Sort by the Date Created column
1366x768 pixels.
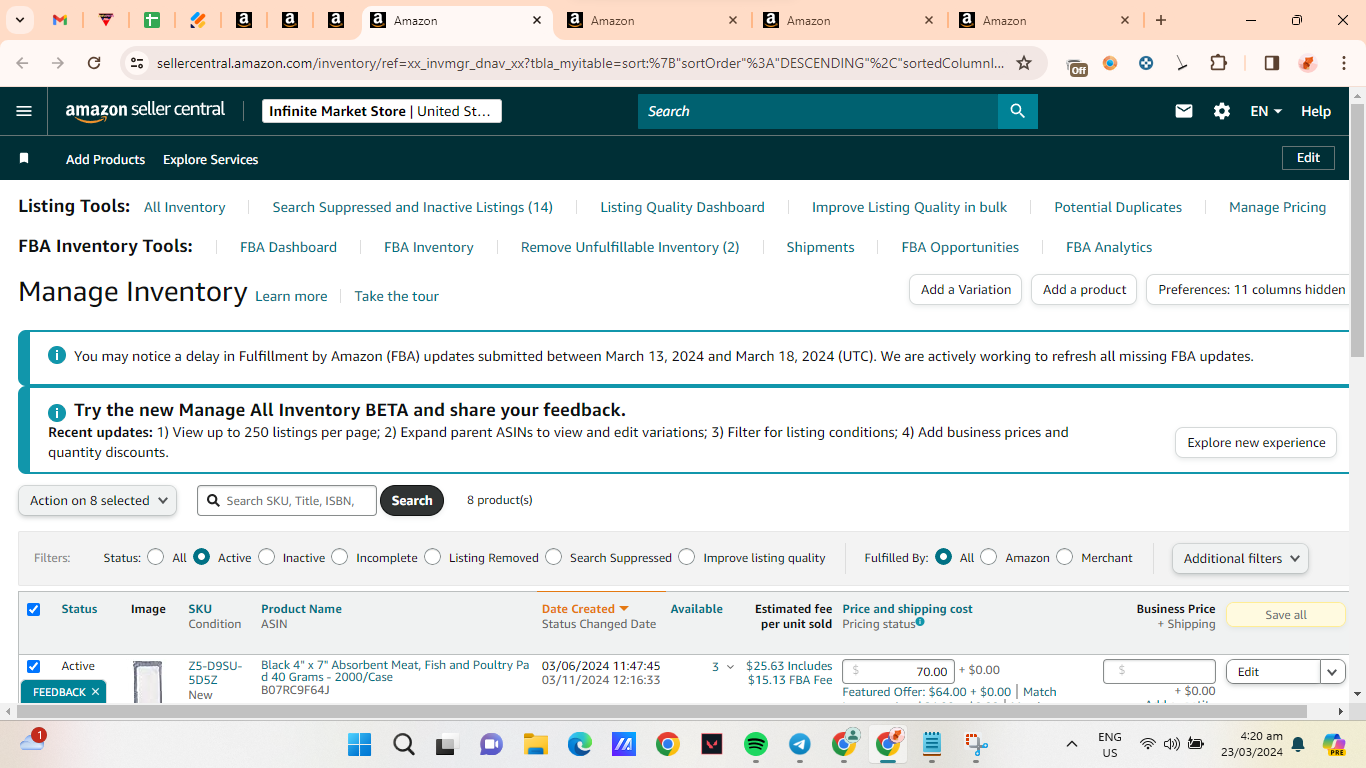pos(585,609)
